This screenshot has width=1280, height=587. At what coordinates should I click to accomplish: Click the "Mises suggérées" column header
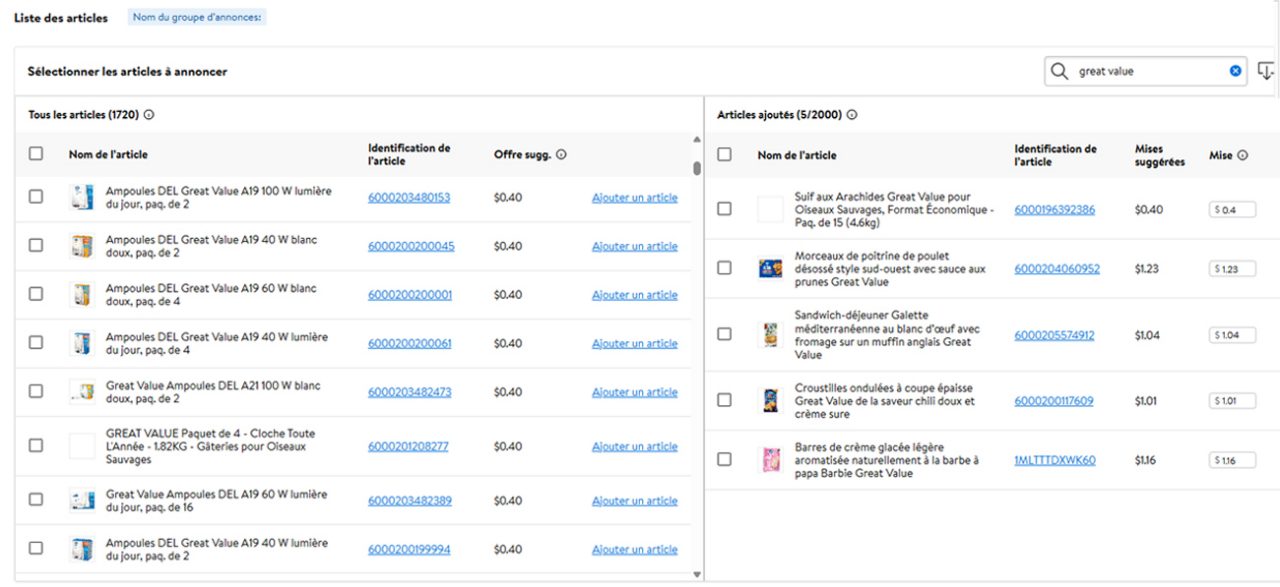click(x=1160, y=155)
